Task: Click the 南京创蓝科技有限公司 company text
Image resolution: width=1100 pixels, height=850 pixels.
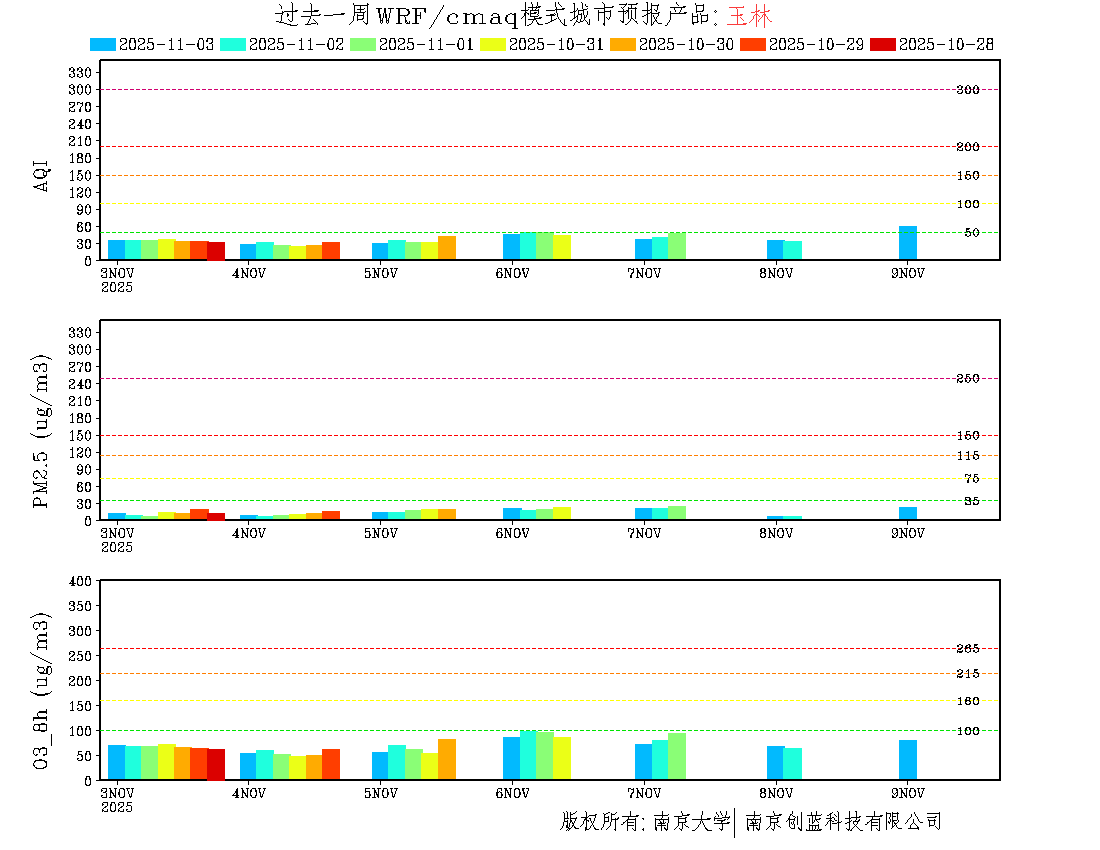Action: (843, 822)
